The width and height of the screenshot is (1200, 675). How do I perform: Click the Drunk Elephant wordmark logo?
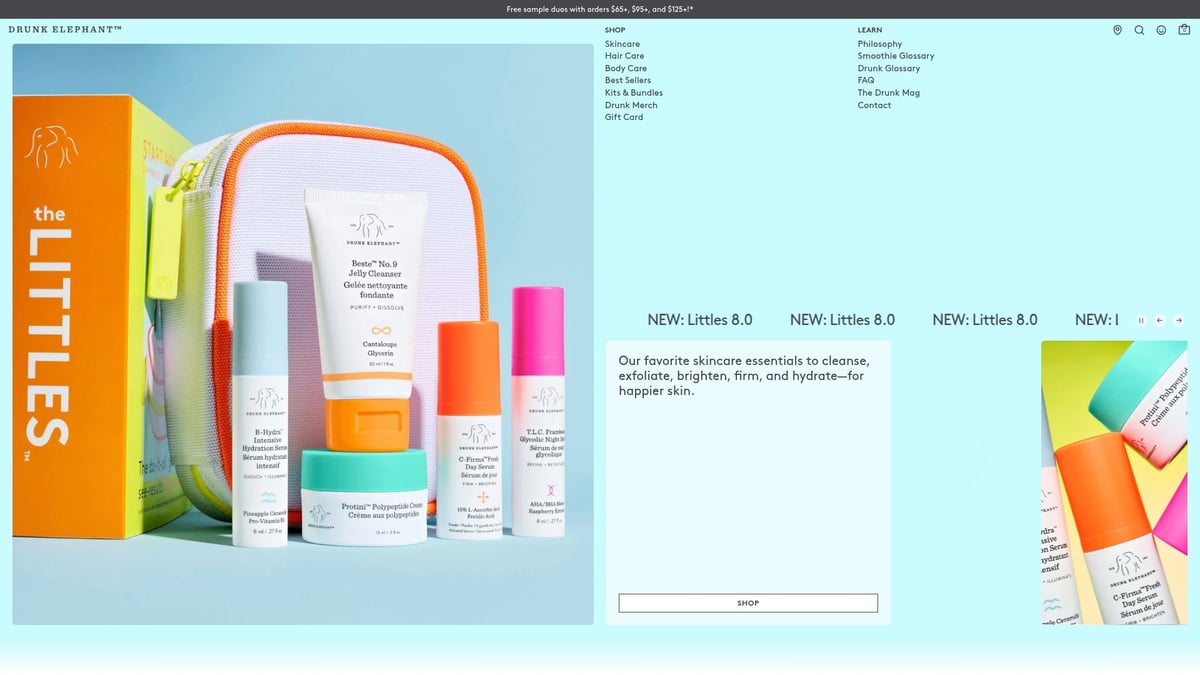coord(64,30)
